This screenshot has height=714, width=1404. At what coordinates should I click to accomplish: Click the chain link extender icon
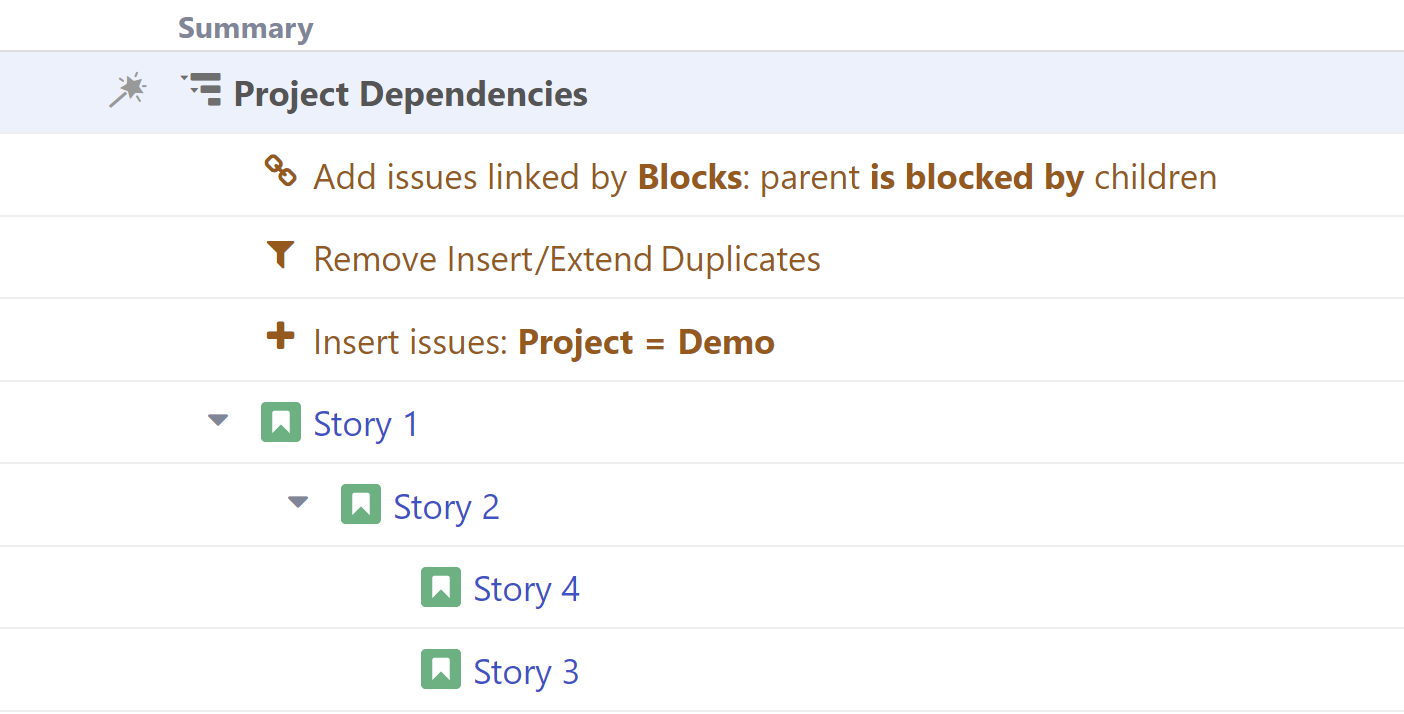pos(280,172)
